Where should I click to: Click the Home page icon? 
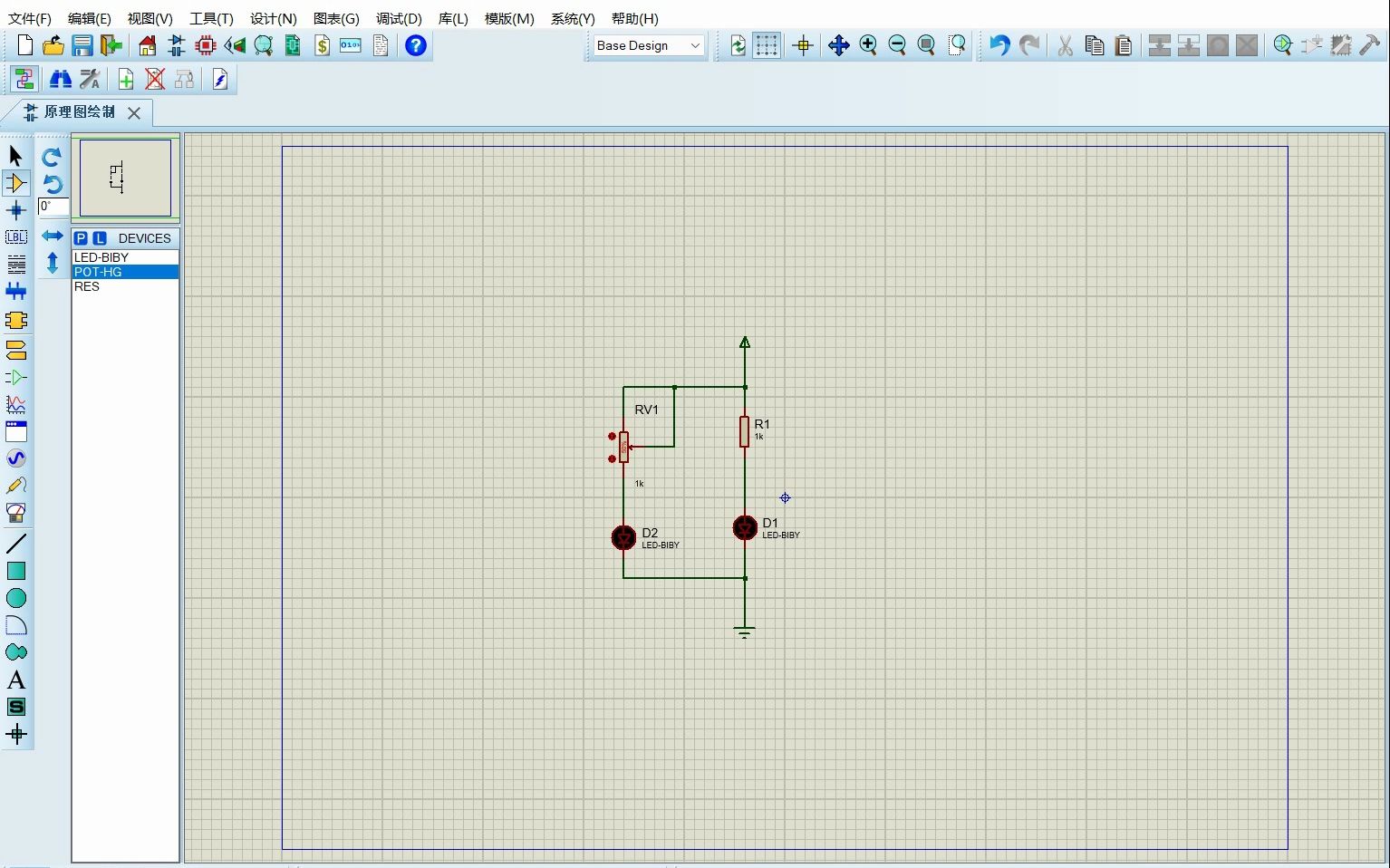pos(148,45)
